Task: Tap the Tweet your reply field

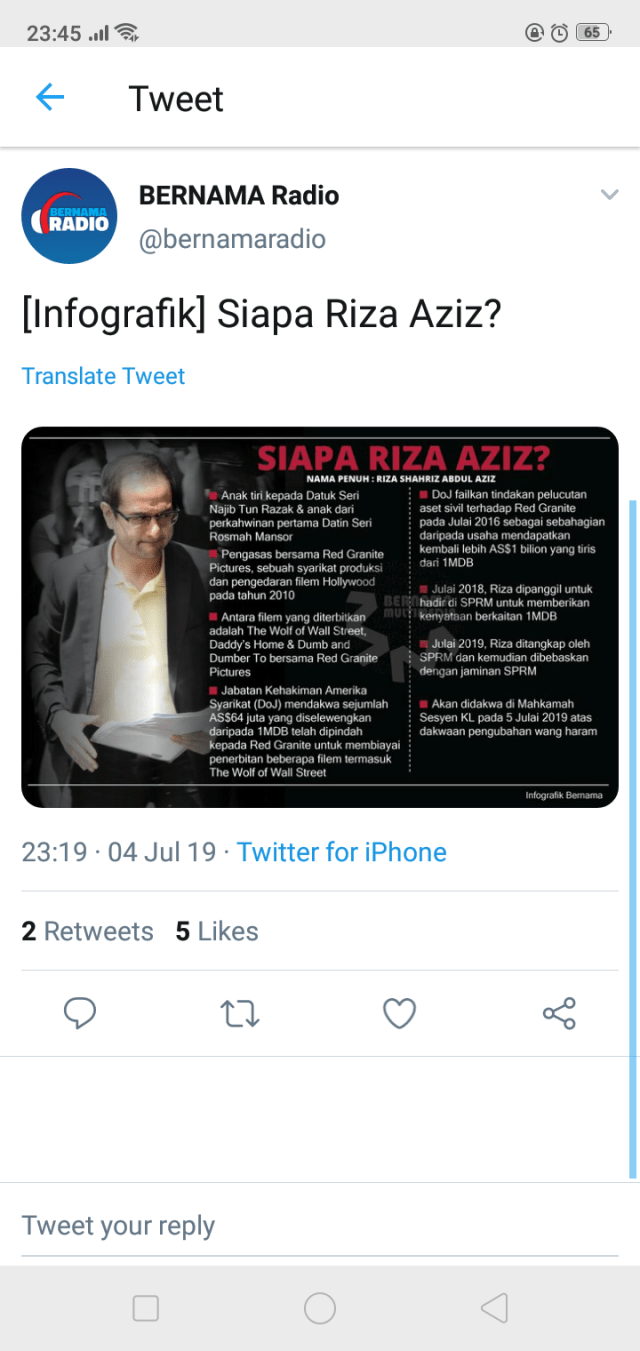Action: (x=320, y=1226)
